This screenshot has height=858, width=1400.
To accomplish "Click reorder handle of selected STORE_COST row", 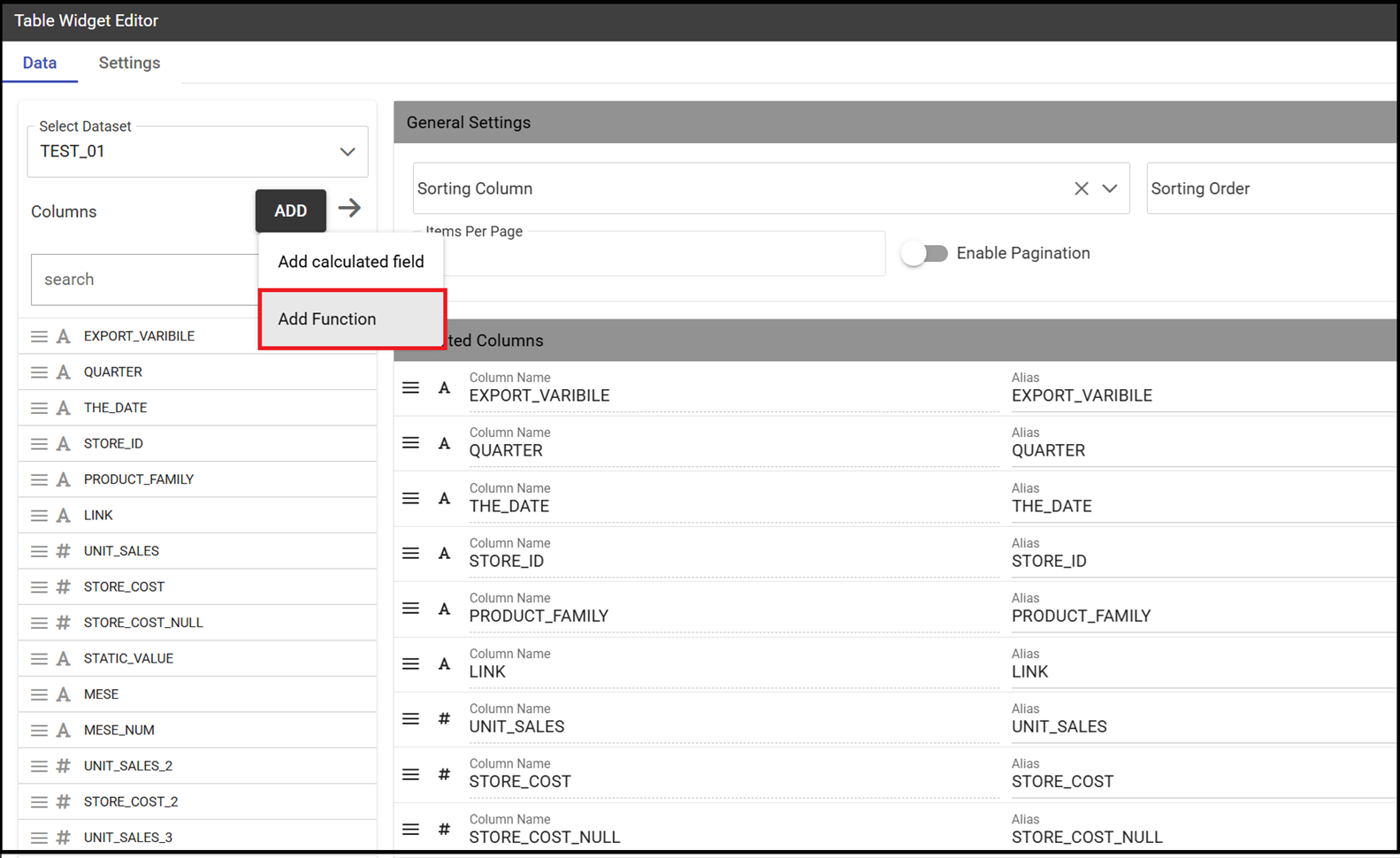I will pos(410,774).
